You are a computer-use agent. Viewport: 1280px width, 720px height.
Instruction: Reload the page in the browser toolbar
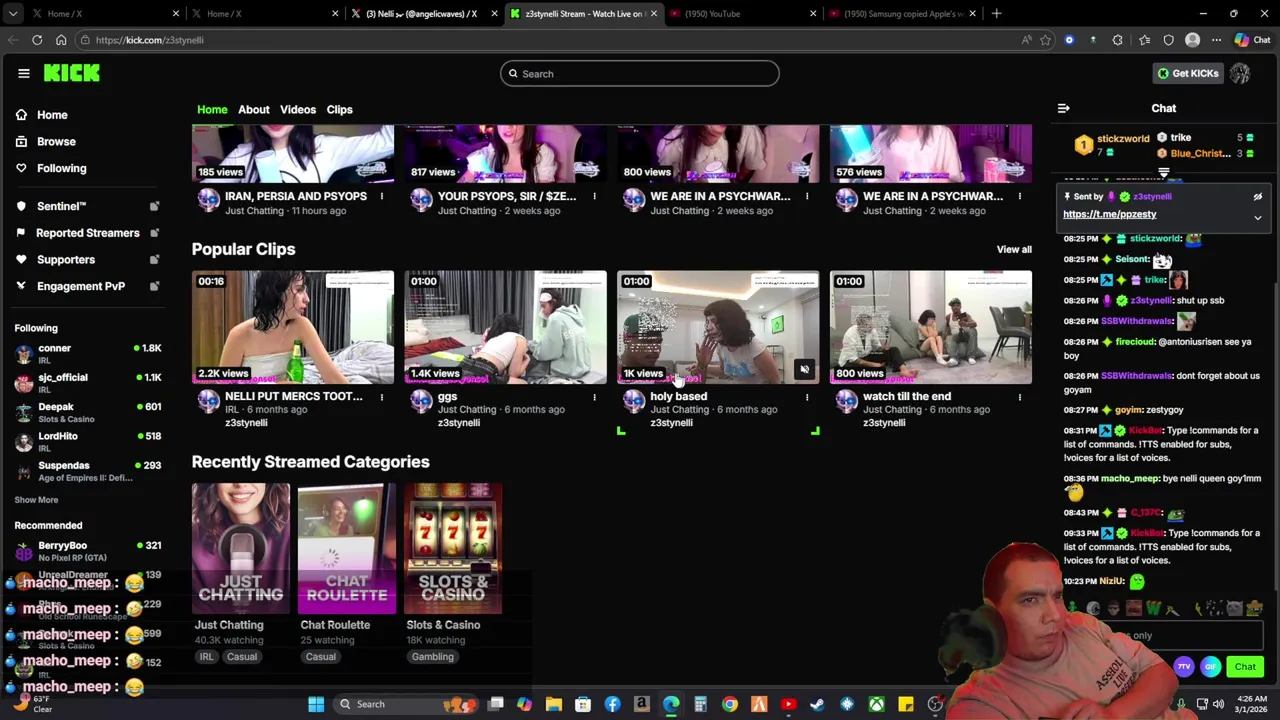click(x=37, y=40)
